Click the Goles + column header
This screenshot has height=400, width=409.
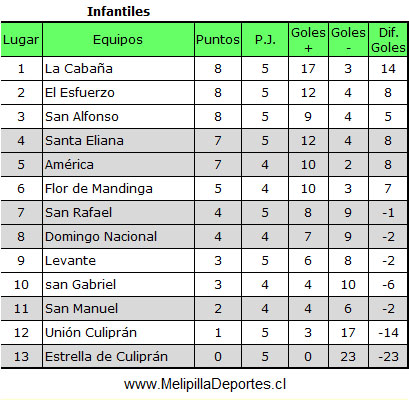308,40
